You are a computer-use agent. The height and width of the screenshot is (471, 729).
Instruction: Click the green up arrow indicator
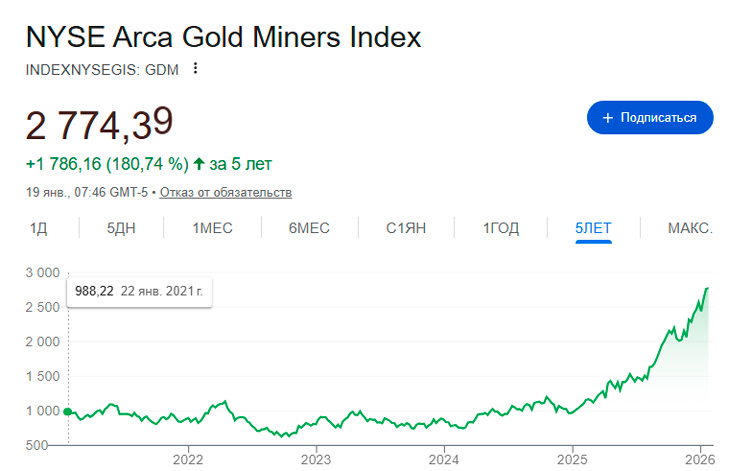(x=199, y=163)
